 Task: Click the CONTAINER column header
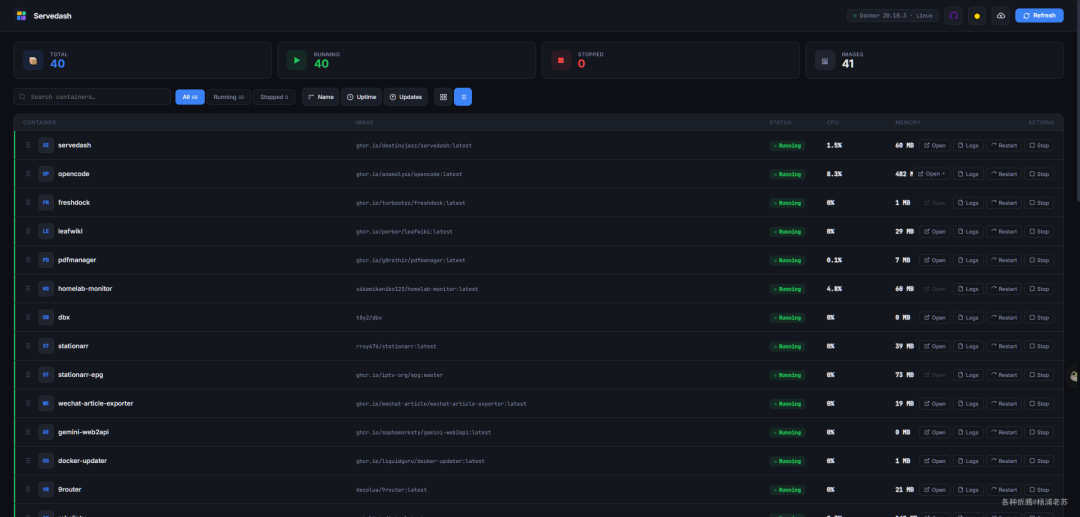coord(39,123)
